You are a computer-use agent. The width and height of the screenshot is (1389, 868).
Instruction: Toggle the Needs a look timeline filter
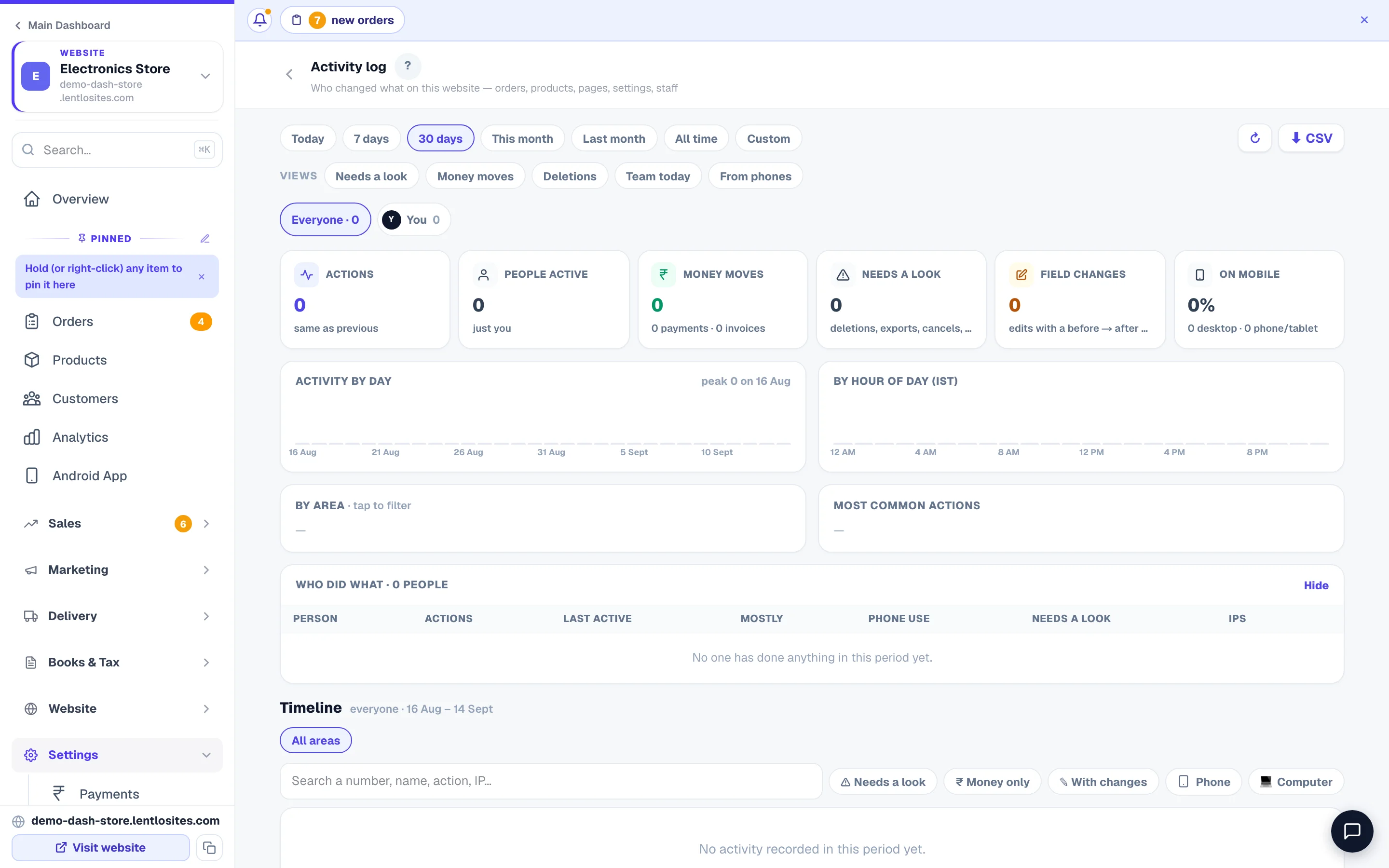(x=883, y=782)
